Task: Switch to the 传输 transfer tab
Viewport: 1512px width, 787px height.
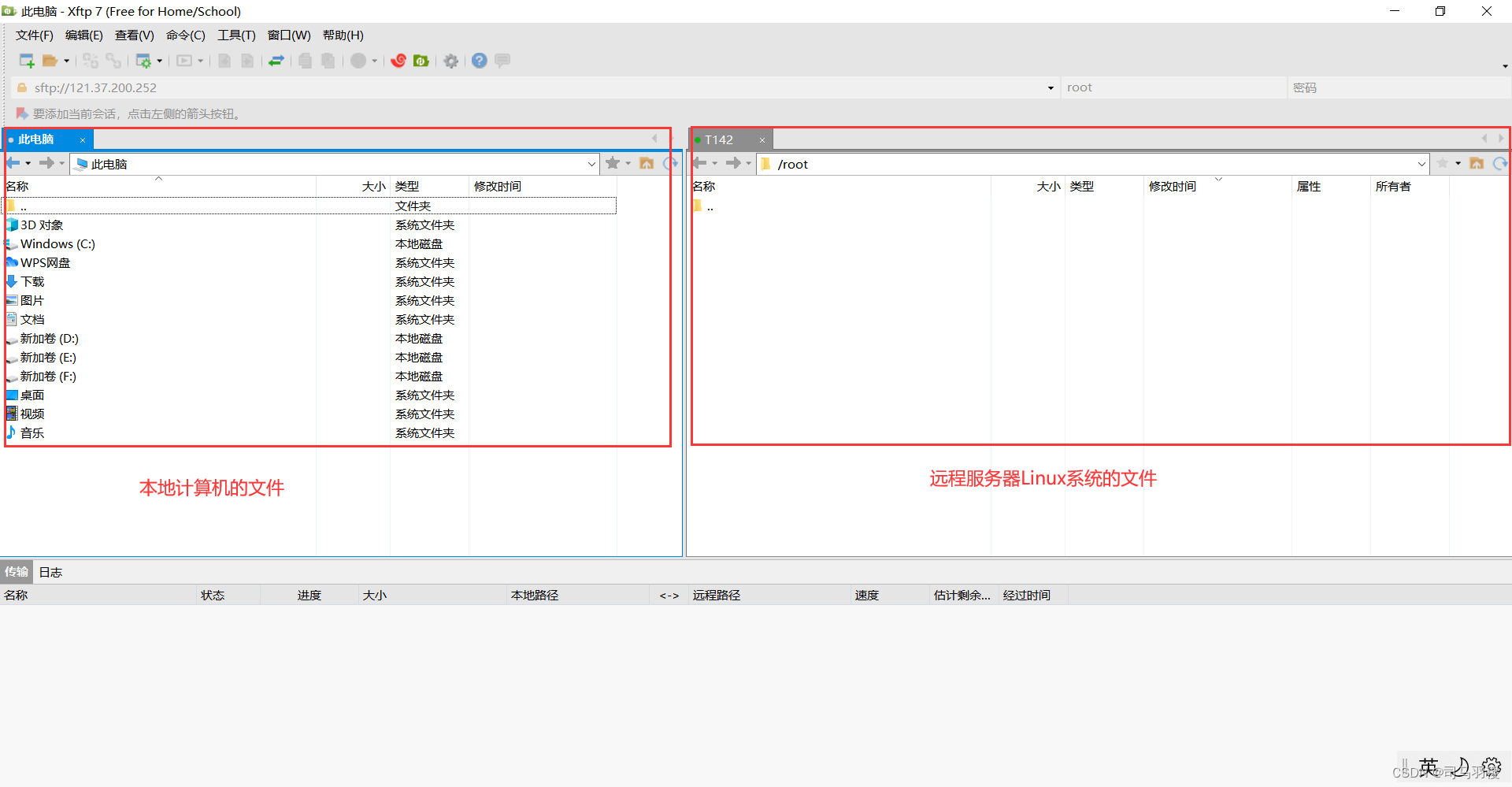Action: [17, 572]
